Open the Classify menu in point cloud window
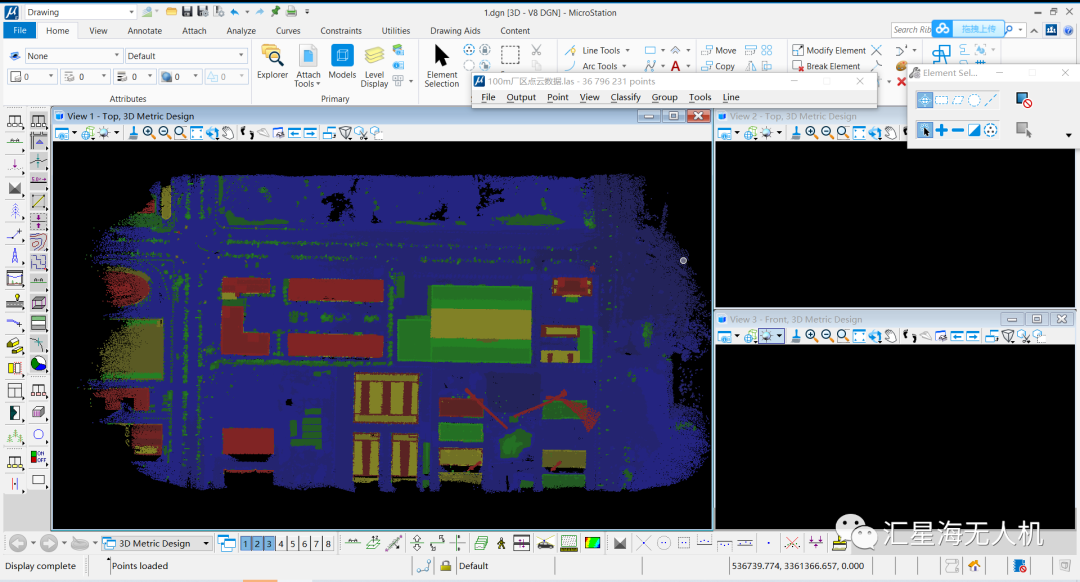 [x=625, y=97]
